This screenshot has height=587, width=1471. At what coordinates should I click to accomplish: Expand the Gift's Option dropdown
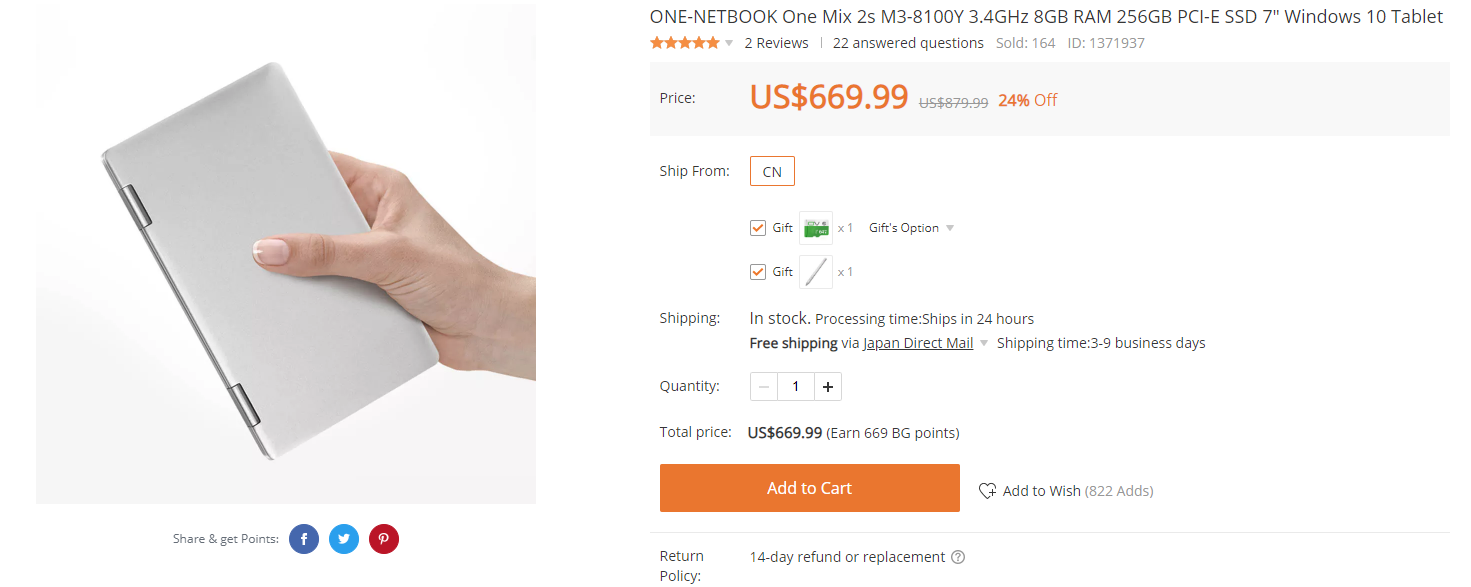click(911, 228)
